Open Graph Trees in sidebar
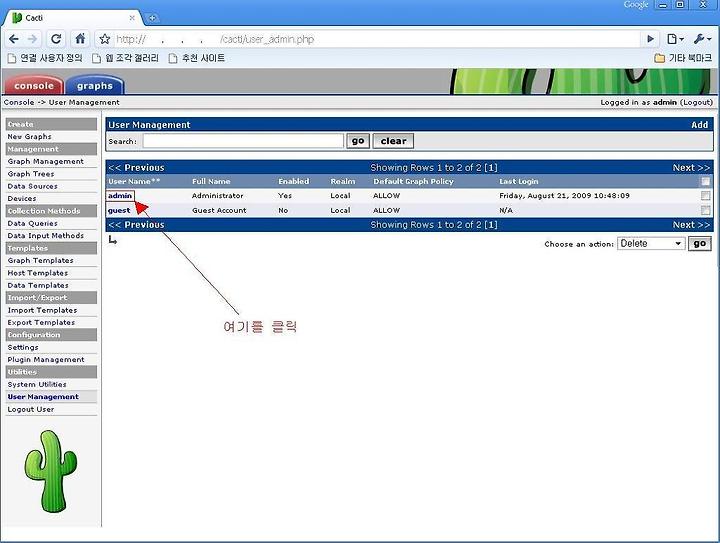Viewport: 720px width, 543px height. point(31,174)
